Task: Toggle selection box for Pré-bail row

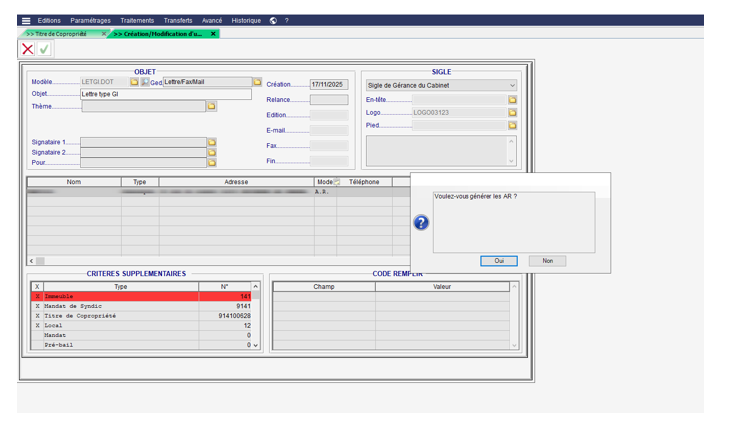Action: [37, 345]
